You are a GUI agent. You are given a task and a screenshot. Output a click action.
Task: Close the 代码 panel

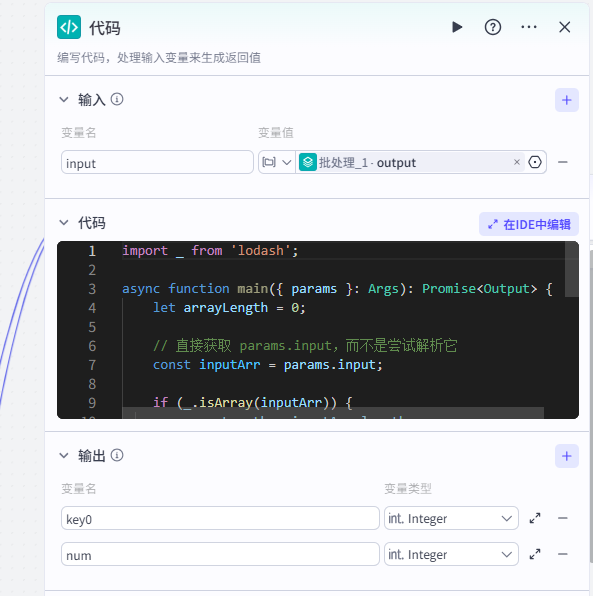pyautogui.click(x=564, y=27)
